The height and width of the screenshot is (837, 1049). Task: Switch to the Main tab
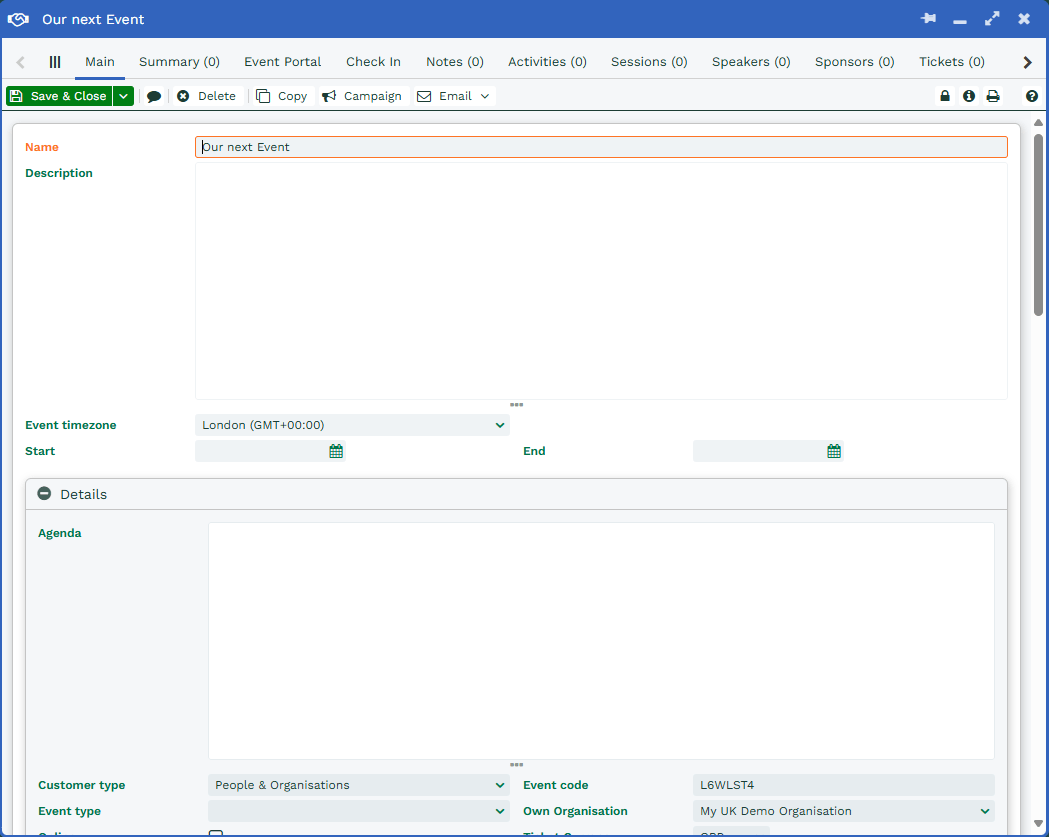(100, 62)
